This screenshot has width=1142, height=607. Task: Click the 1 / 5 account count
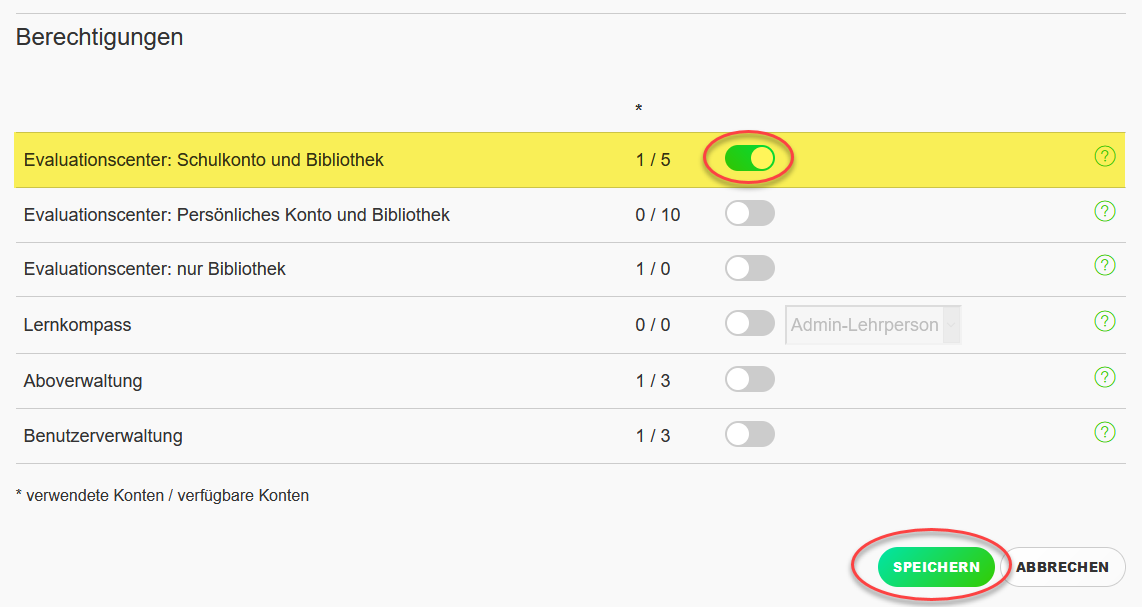(x=653, y=160)
